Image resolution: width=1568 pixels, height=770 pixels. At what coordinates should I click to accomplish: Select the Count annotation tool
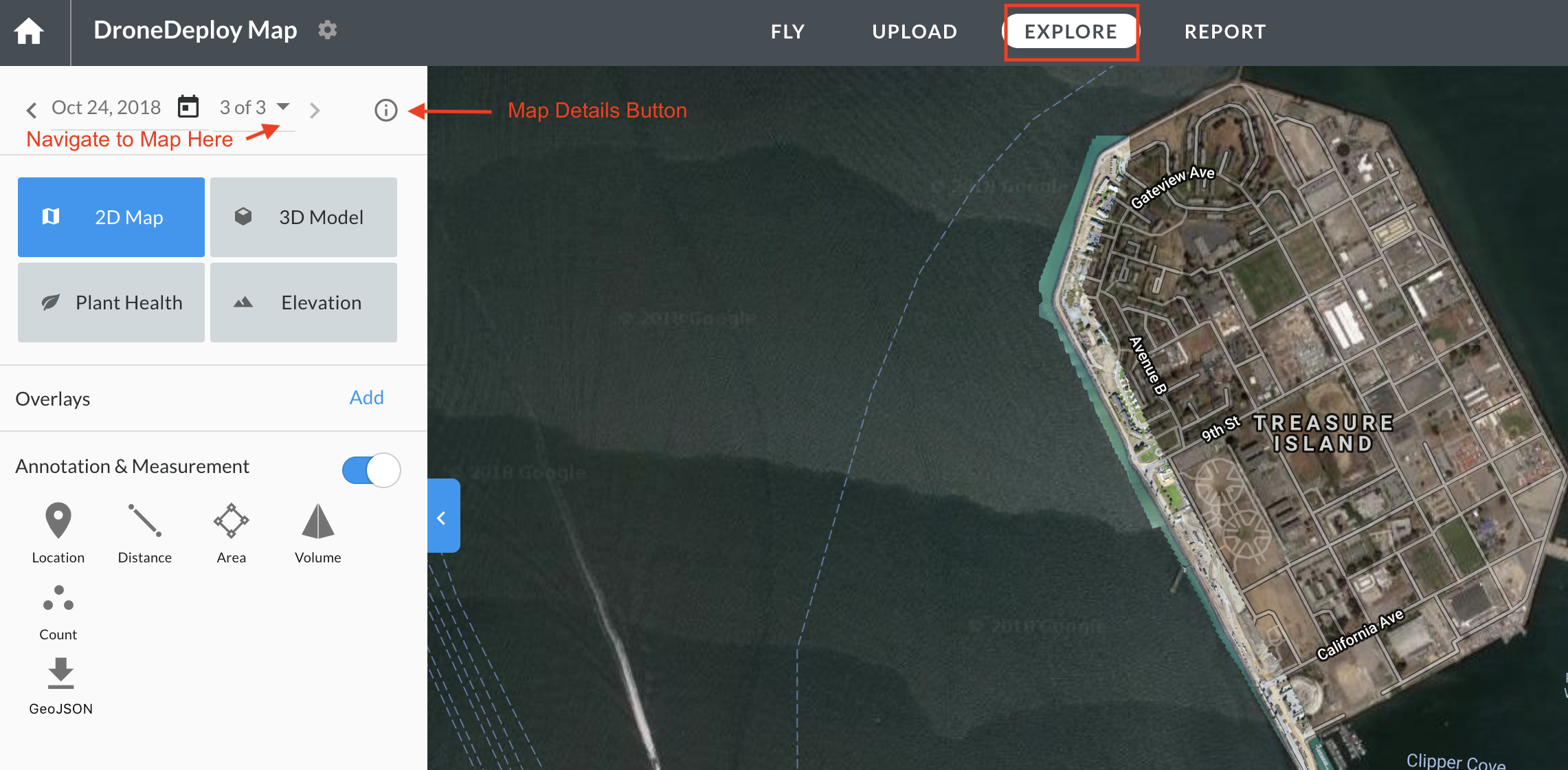pyautogui.click(x=58, y=612)
